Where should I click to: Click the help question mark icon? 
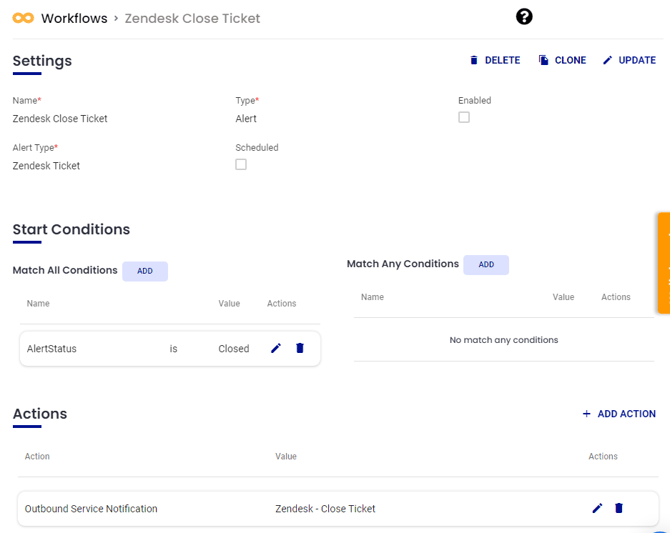[524, 17]
